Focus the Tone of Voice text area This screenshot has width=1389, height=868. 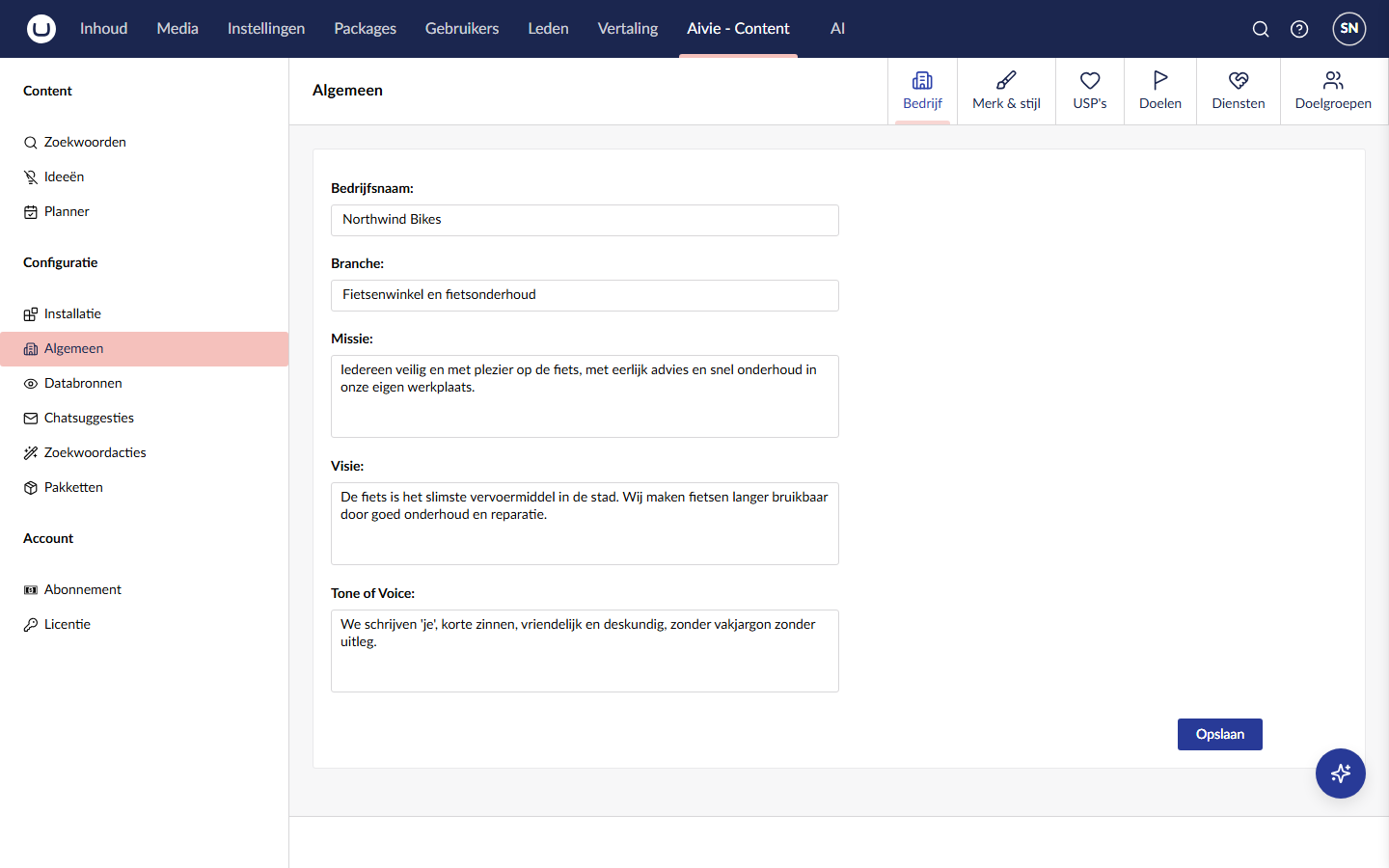pos(585,651)
